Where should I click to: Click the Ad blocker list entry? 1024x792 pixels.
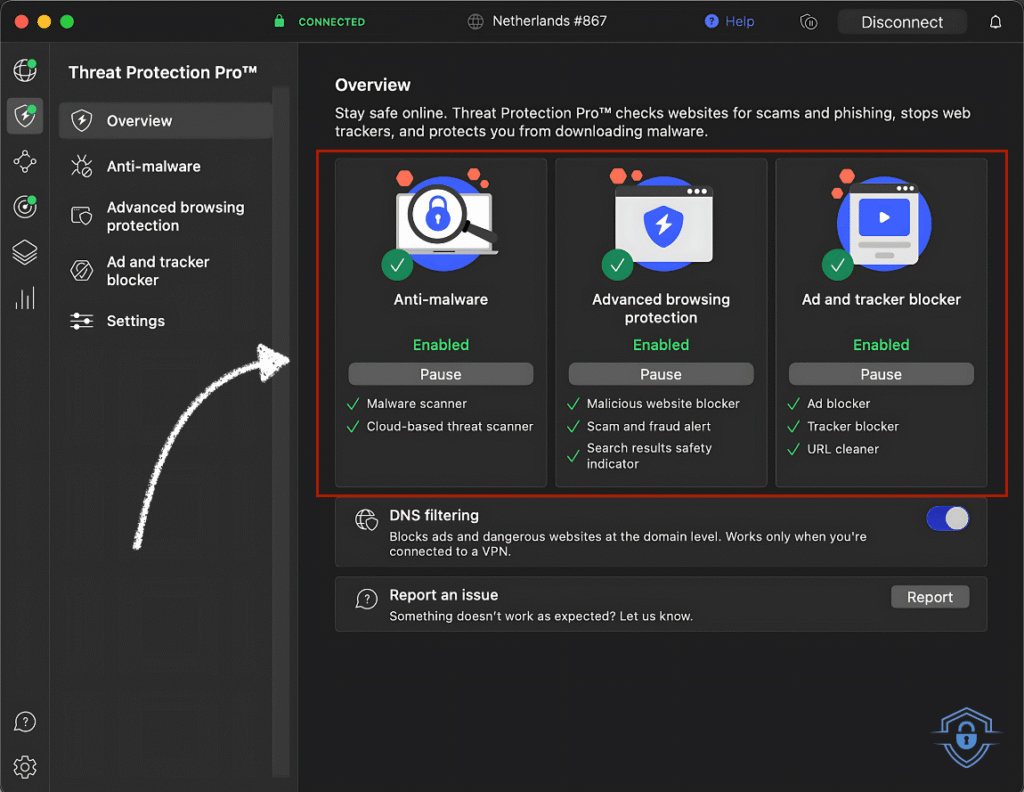point(839,404)
